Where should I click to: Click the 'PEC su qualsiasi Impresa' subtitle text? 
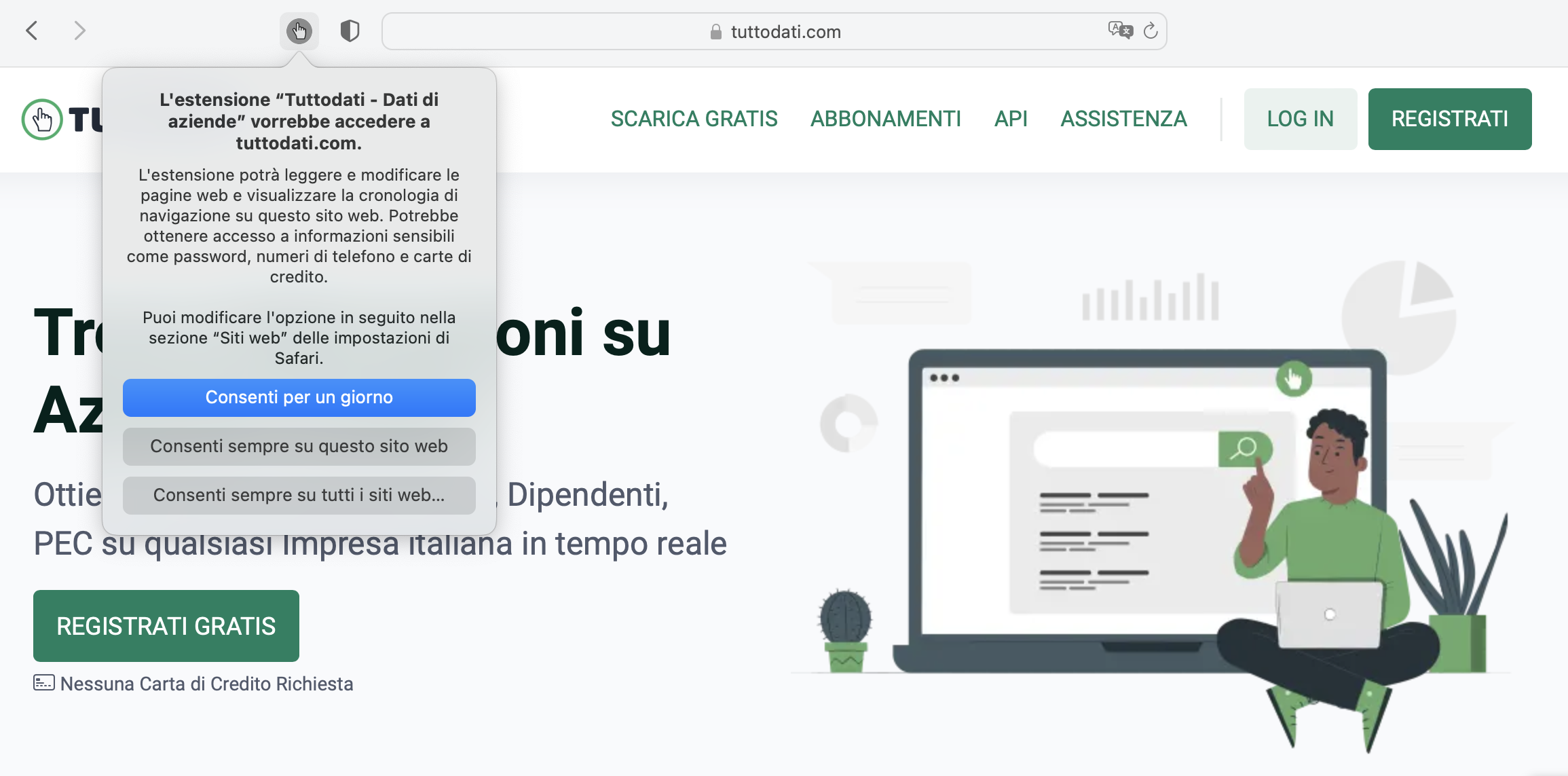coord(380,544)
